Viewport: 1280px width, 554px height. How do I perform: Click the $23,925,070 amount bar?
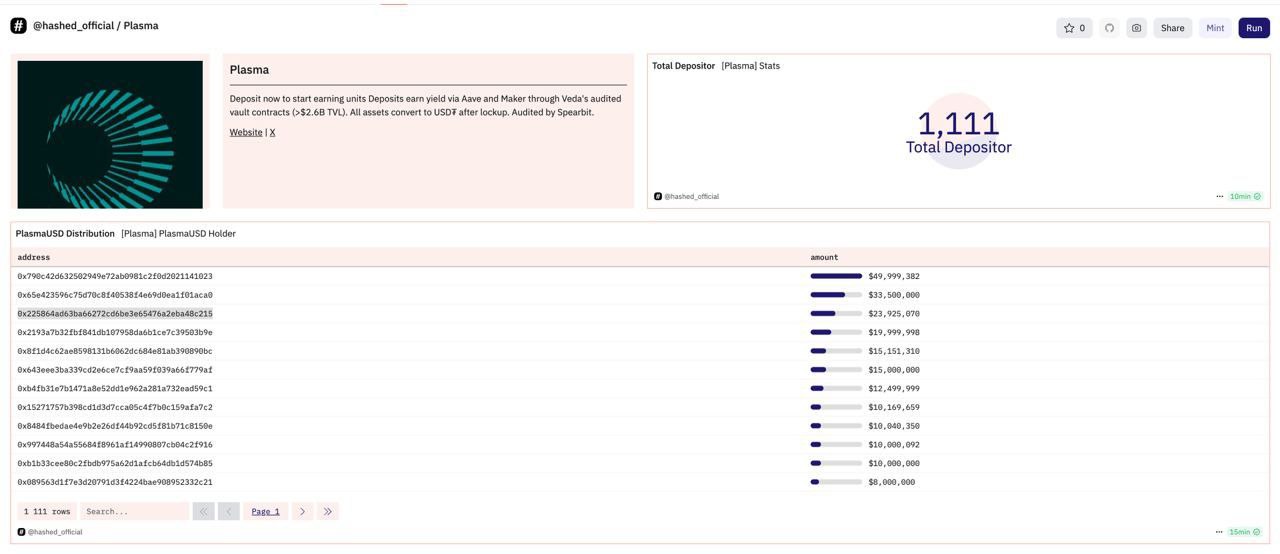(x=836, y=313)
